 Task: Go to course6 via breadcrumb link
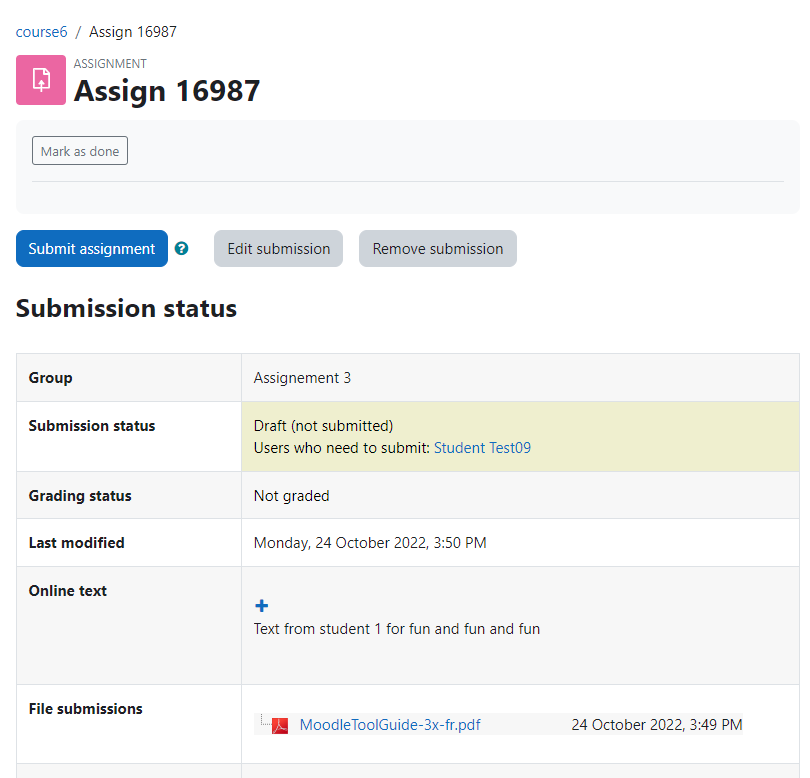tap(41, 32)
